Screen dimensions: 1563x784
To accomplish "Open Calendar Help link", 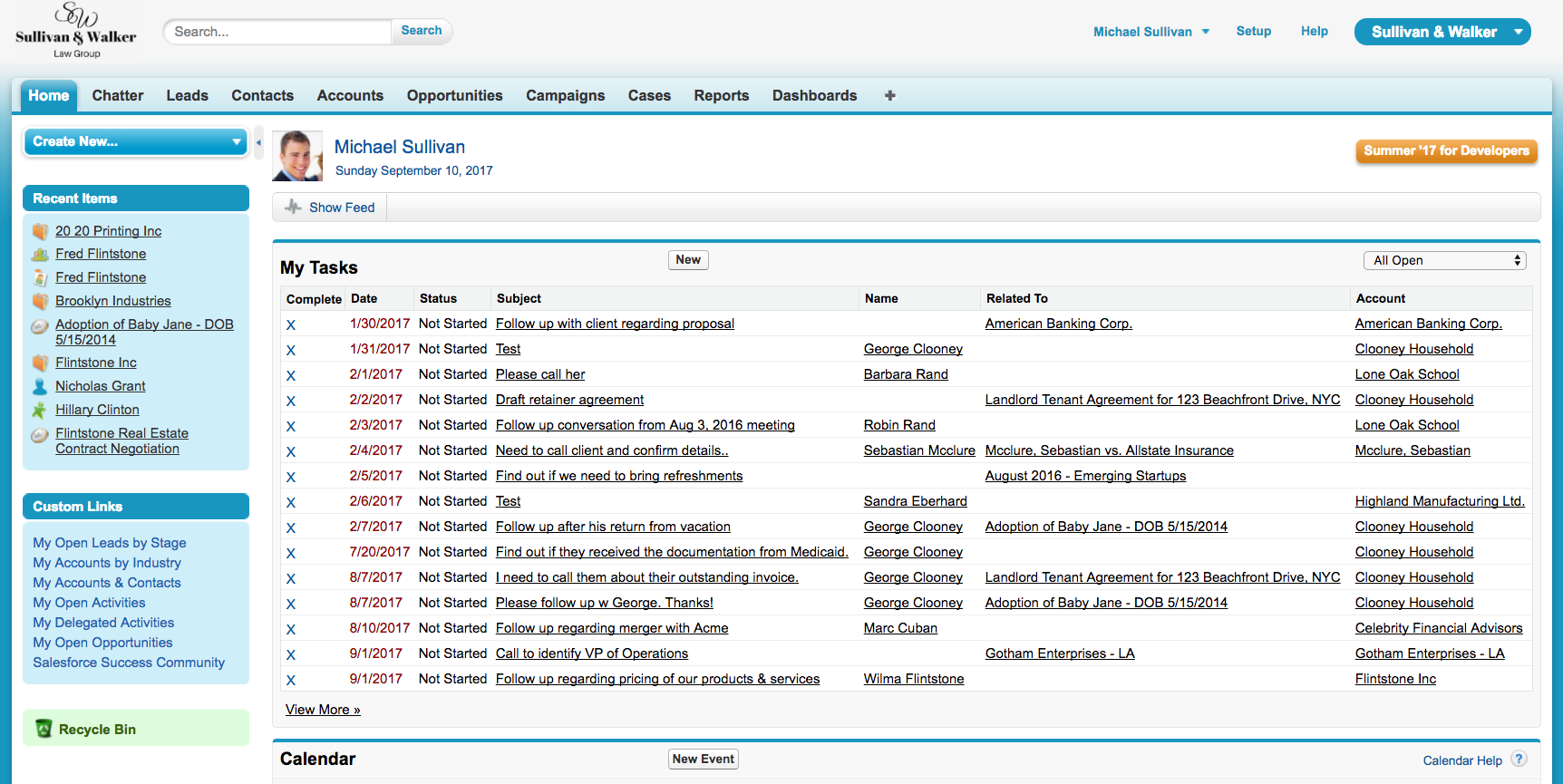I will 1462,760.
